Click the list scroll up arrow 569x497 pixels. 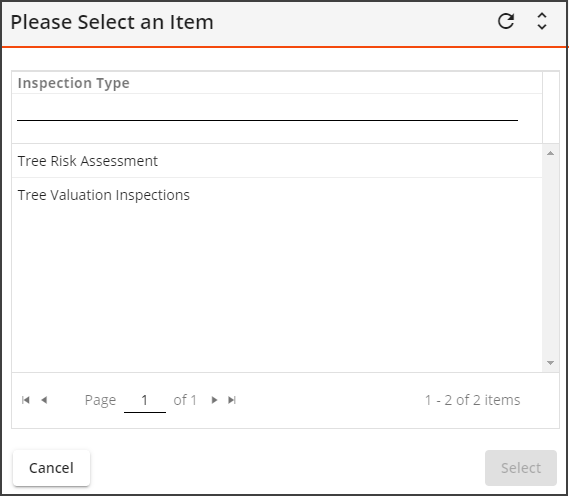tap(550, 153)
